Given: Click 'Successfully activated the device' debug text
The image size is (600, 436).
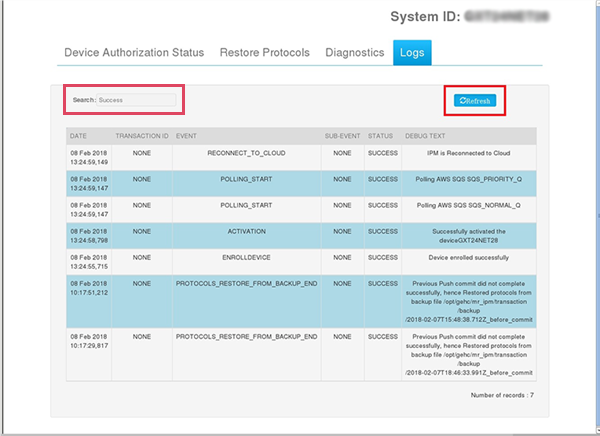Looking at the screenshot, I should pyautogui.click(x=468, y=236).
